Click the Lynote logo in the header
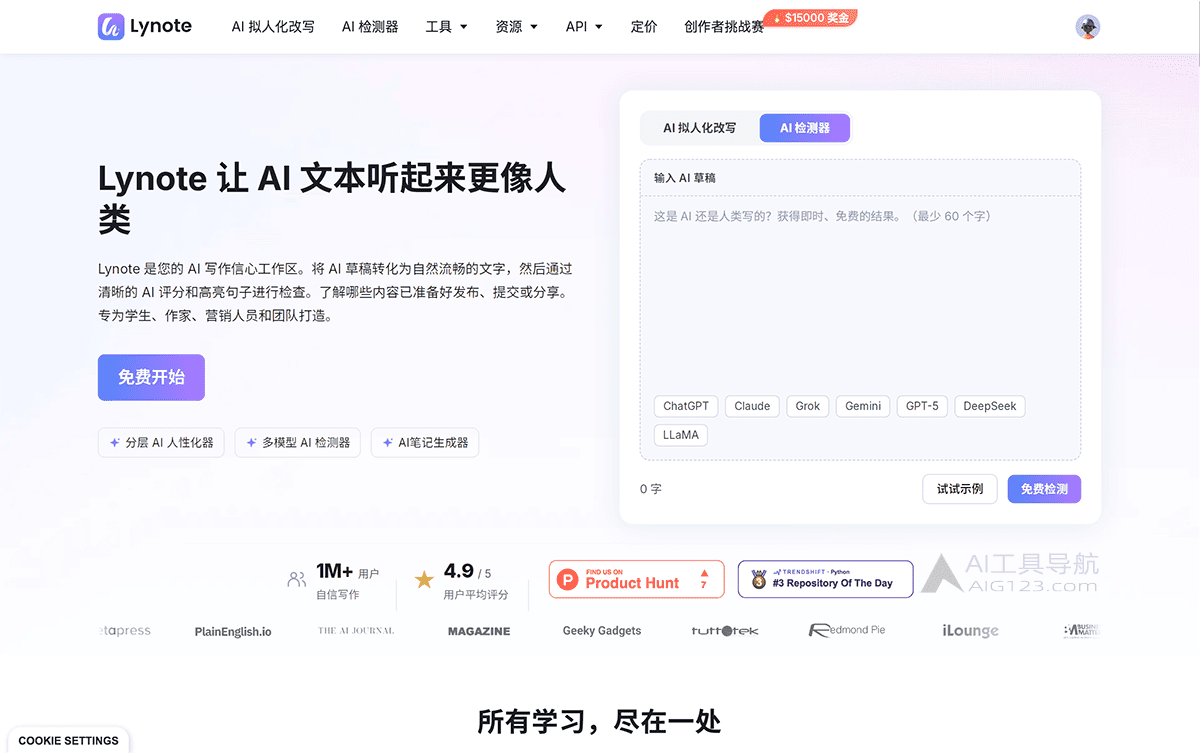This screenshot has width=1200, height=753. tap(145, 27)
